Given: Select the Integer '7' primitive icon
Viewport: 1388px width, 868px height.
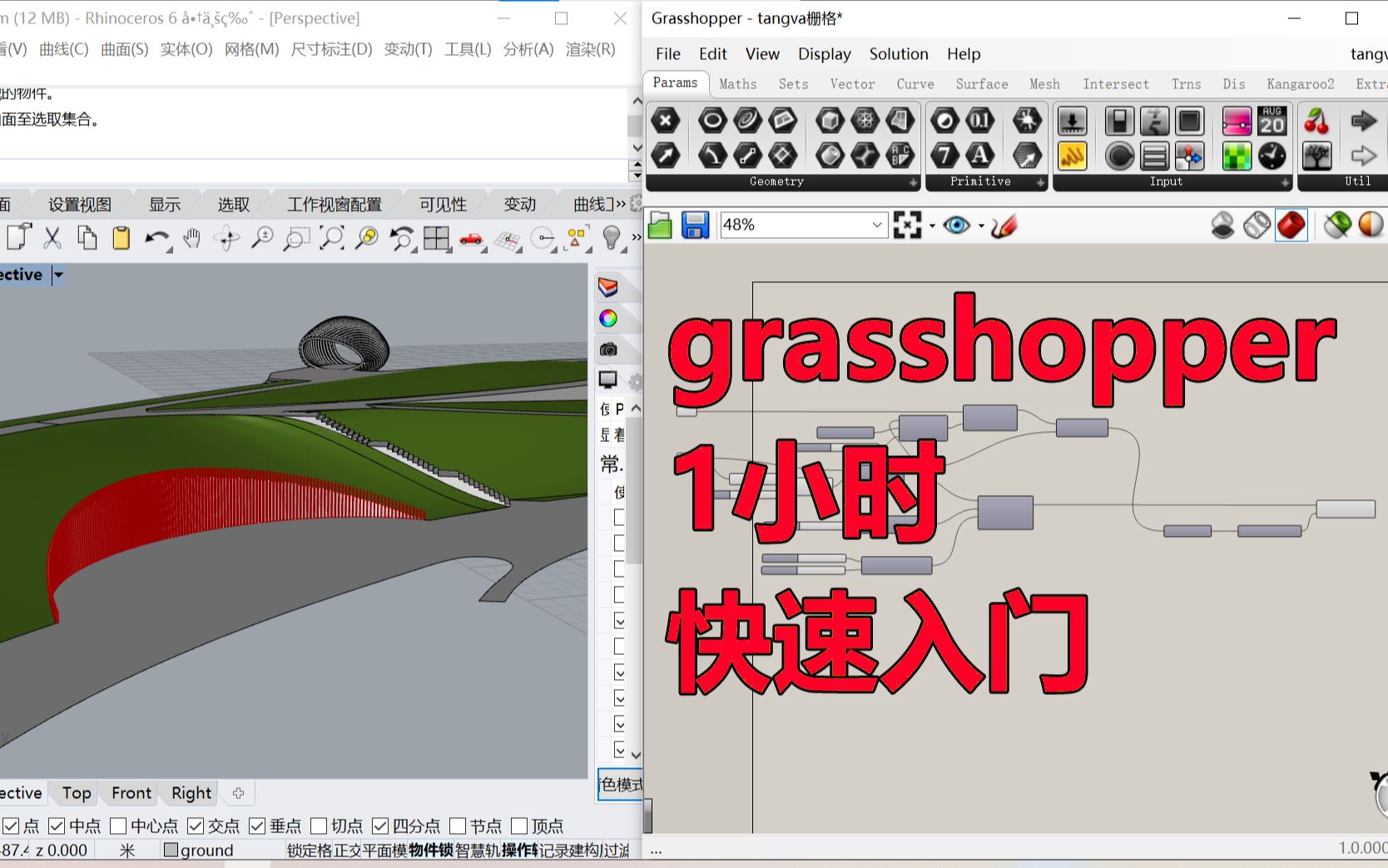Looking at the screenshot, I should [944, 155].
